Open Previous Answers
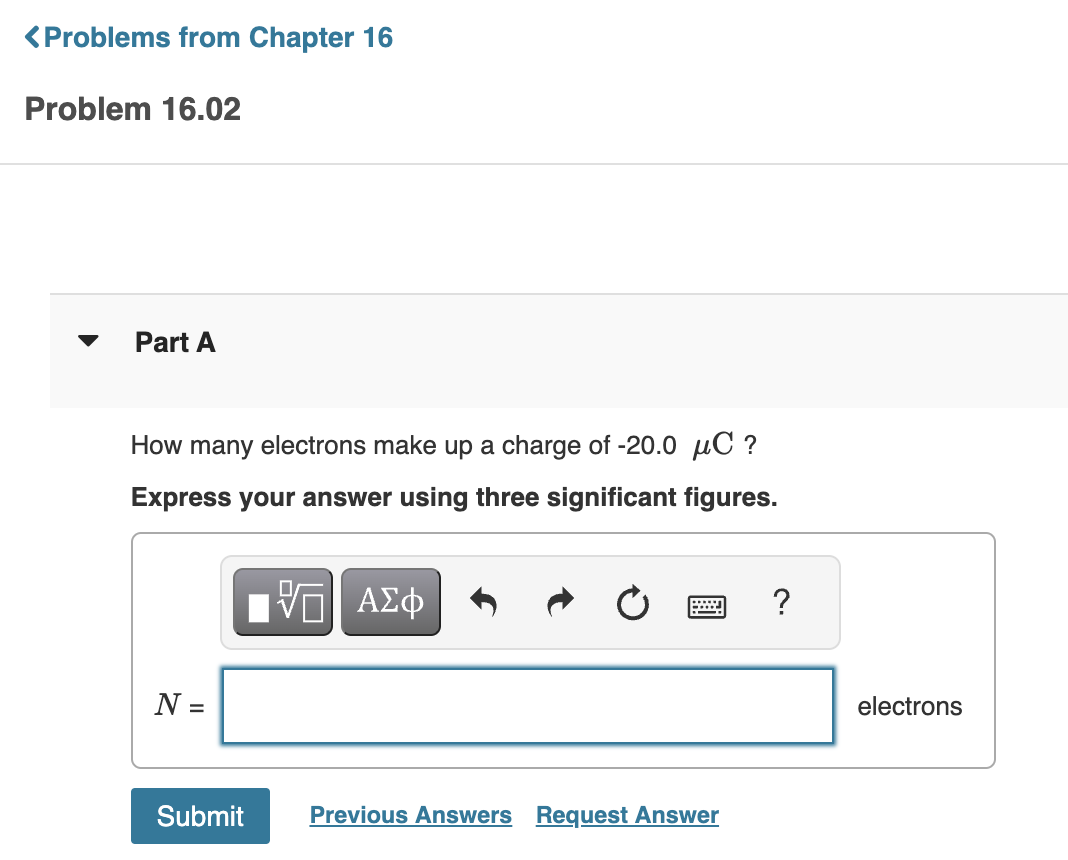The width and height of the screenshot is (1068, 860). [x=410, y=815]
